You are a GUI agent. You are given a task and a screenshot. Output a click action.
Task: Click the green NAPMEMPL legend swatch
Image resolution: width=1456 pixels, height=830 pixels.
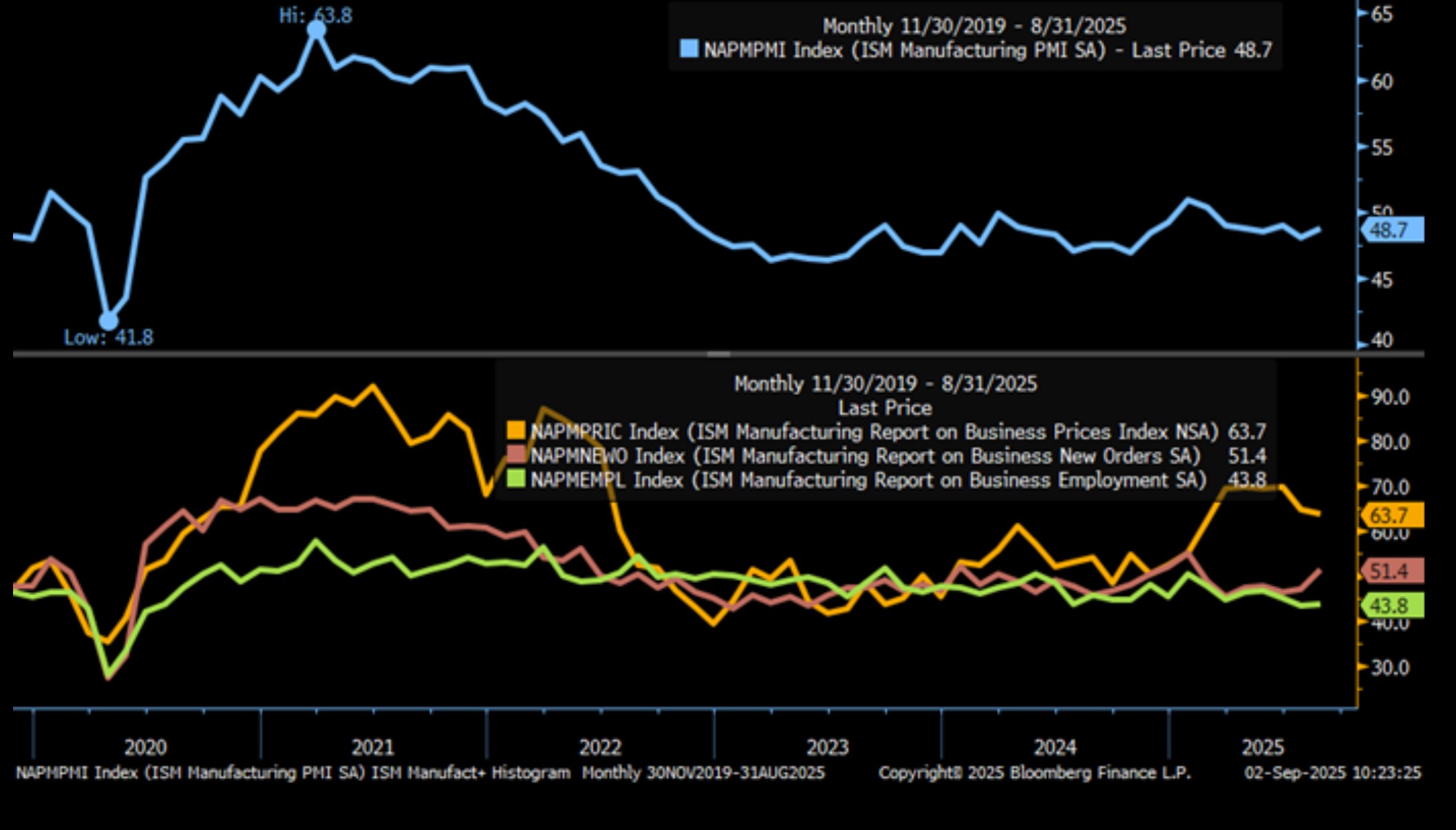pos(515,479)
